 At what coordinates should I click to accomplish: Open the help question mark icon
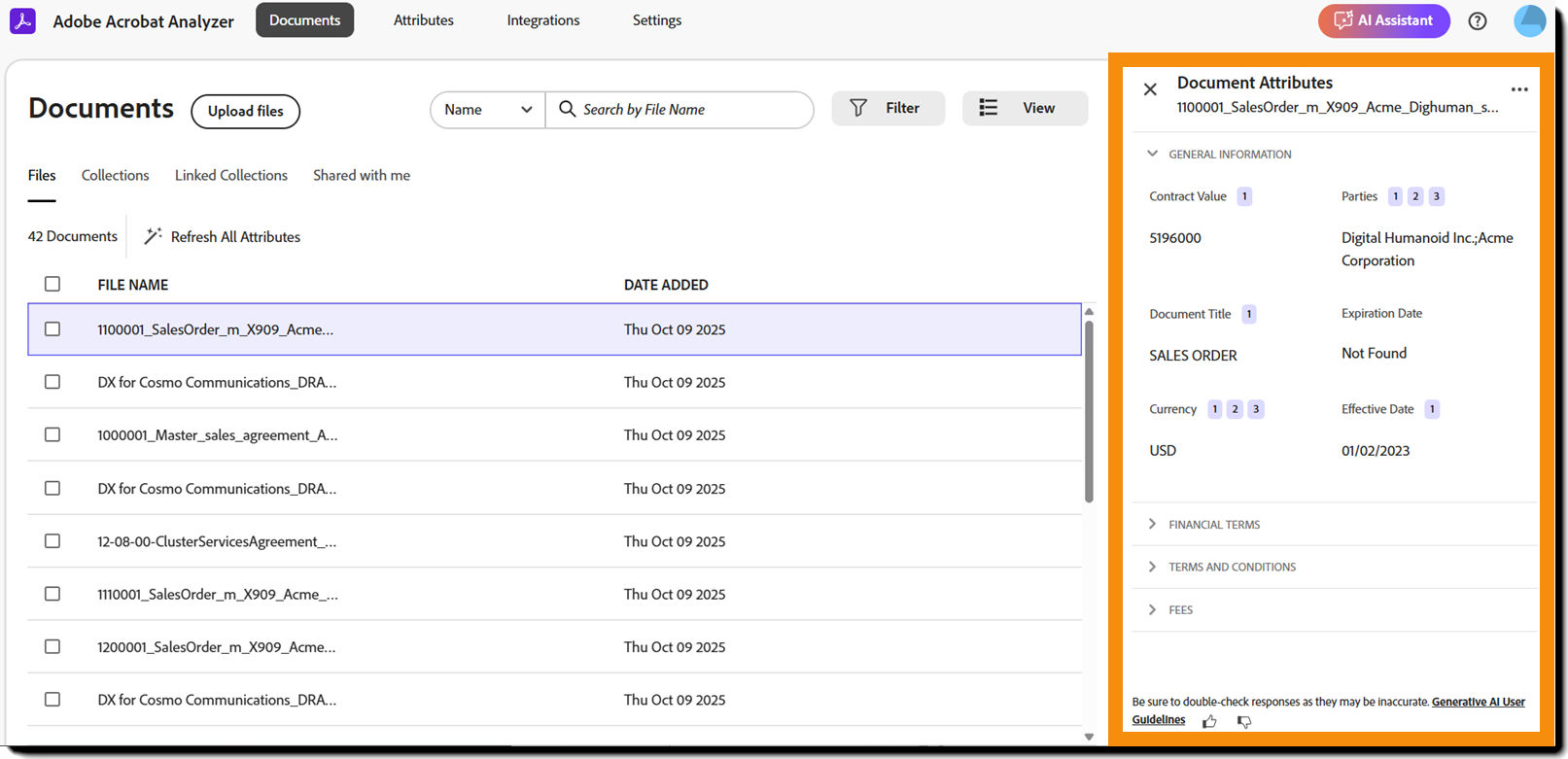tap(1478, 20)
